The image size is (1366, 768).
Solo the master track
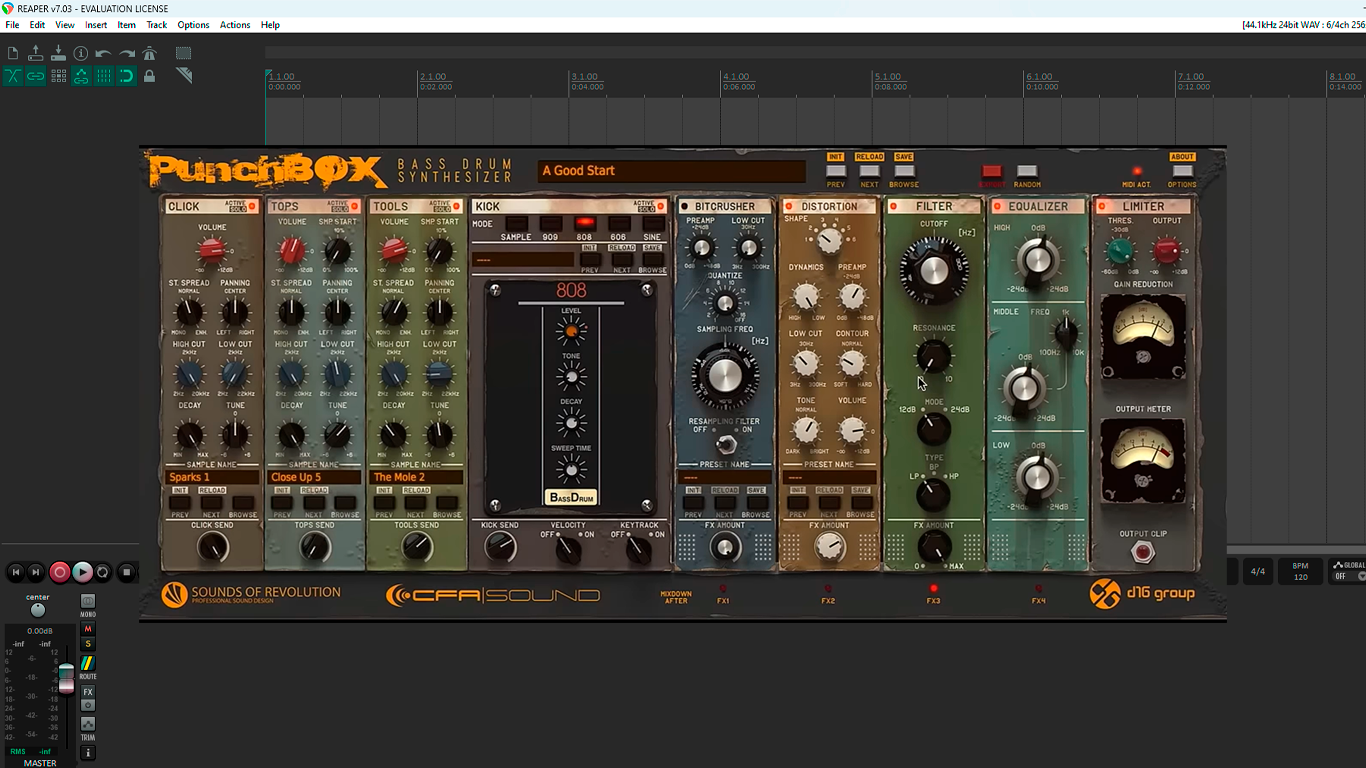tap(88, 644)
